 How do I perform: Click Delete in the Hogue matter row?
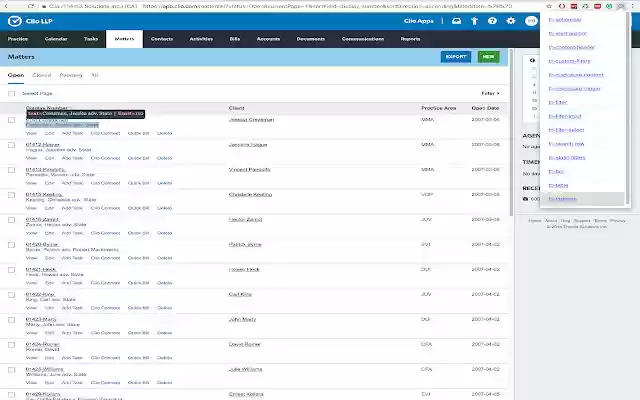164,158
